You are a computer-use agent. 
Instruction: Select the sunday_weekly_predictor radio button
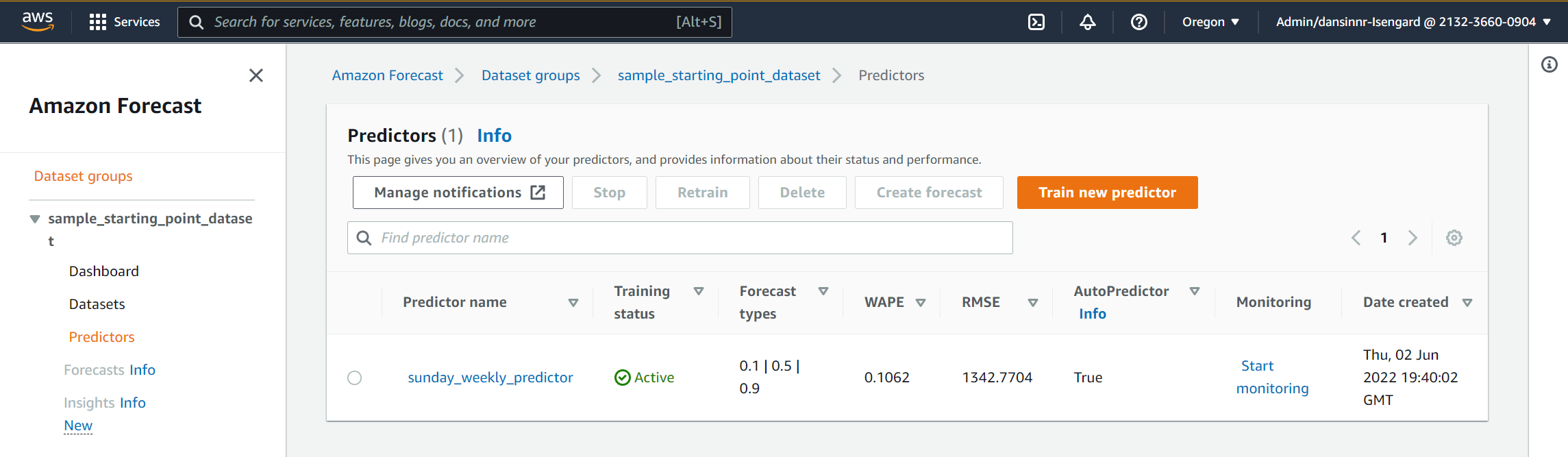tap(354, 378)
